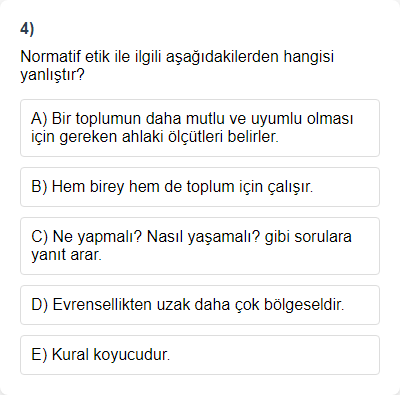This screenshot has width=400, height=395.
Task: Click the word "mutlu" in option A
Action: tap(209, 119)
